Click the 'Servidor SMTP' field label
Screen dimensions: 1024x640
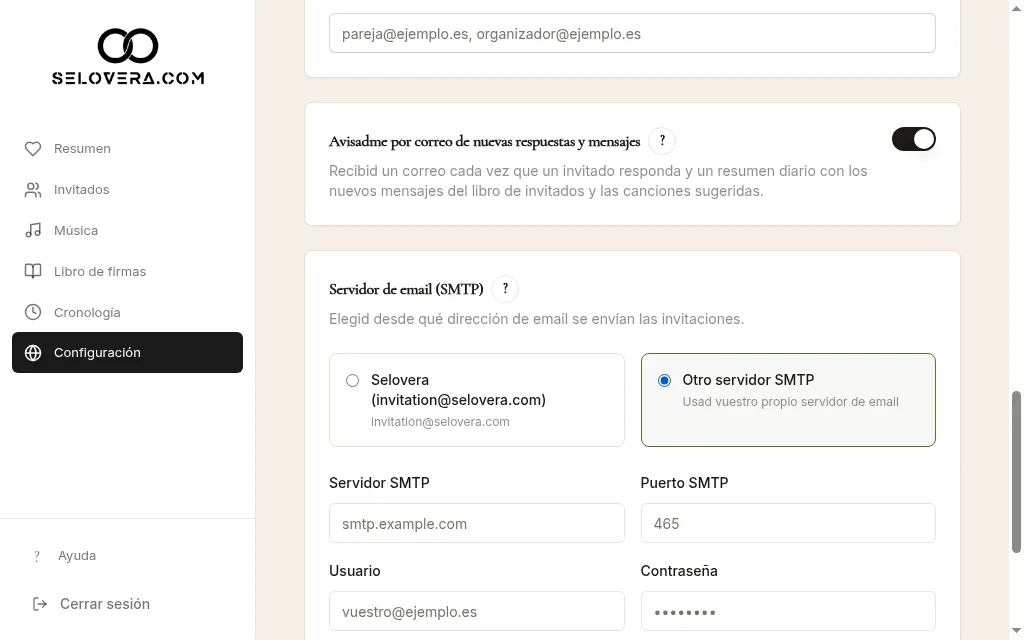click(379, 483)
